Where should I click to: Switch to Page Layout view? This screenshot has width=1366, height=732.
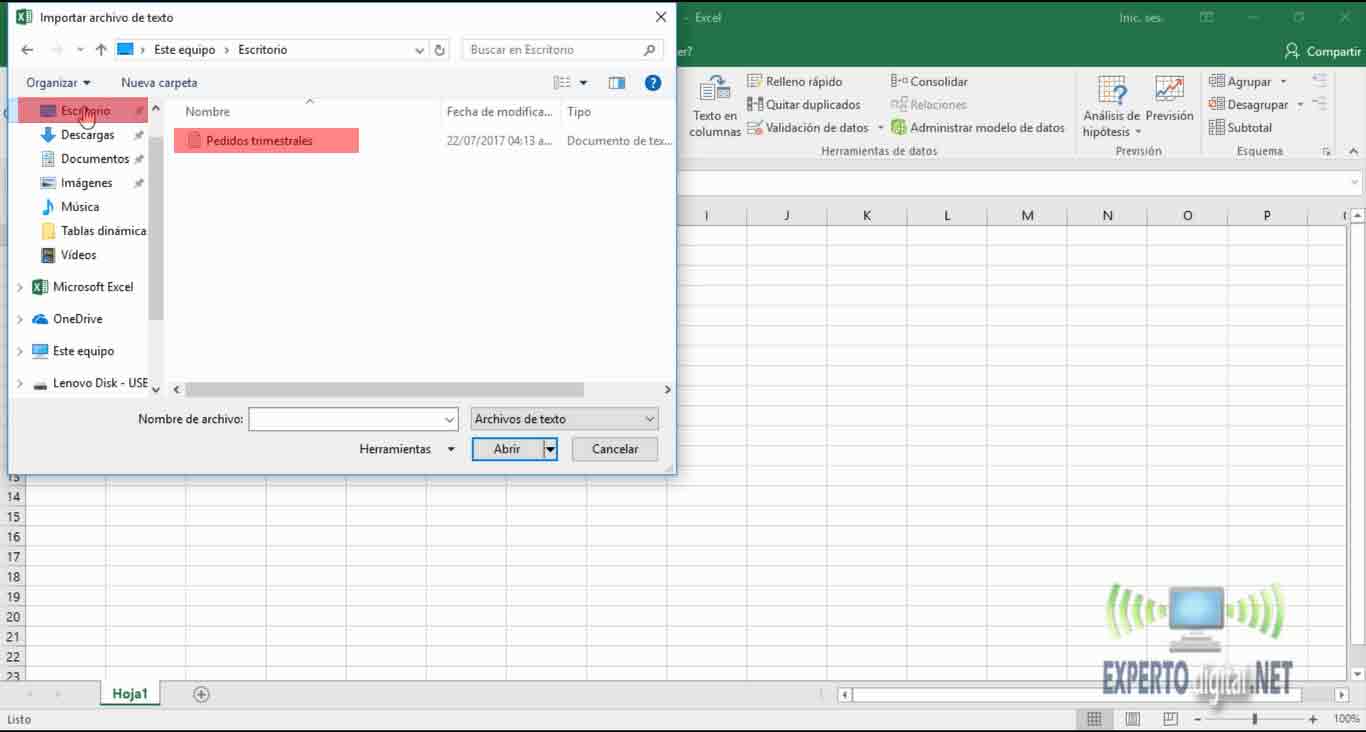[1131, 718]
